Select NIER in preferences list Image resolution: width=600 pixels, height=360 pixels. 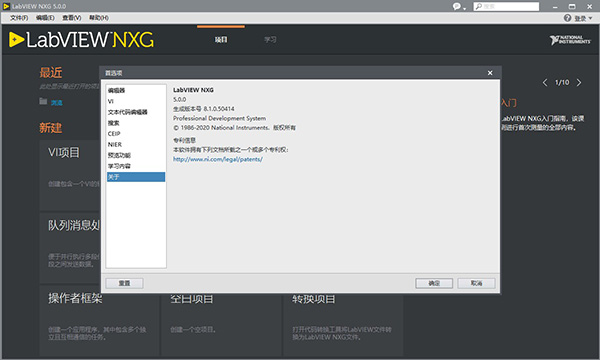click(x=136, y=145)
